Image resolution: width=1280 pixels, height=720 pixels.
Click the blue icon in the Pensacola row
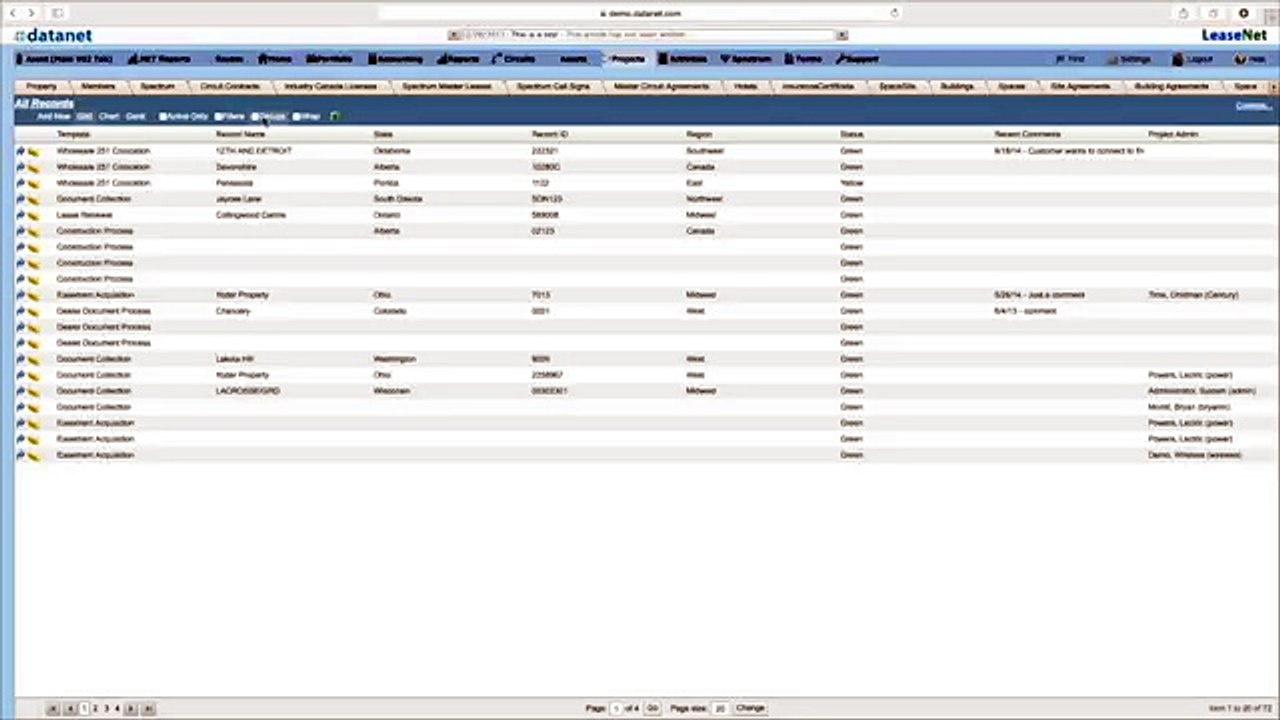tap(20, 183)
